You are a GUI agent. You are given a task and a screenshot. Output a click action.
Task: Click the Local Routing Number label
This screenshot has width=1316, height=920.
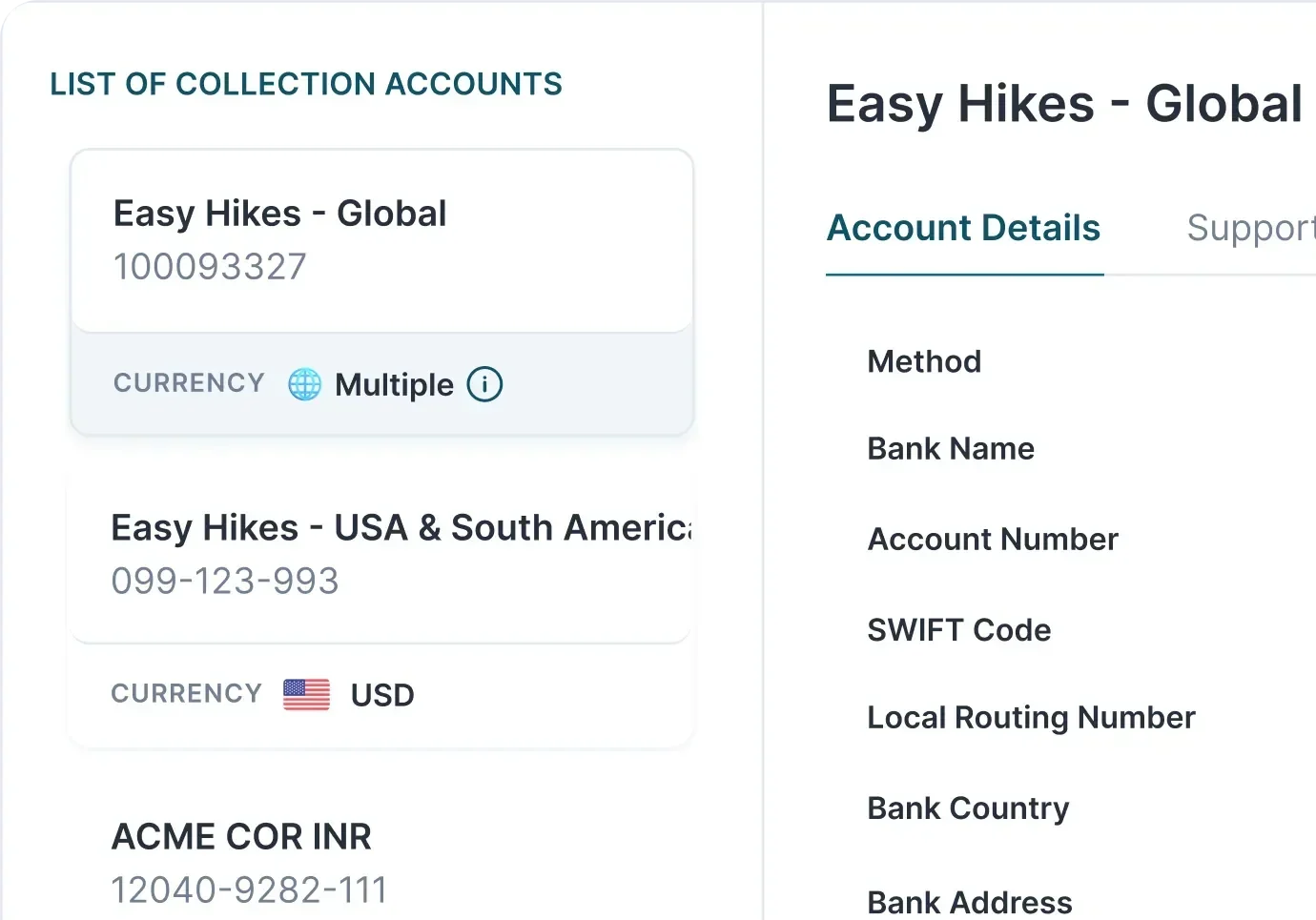click(1031, 718)
